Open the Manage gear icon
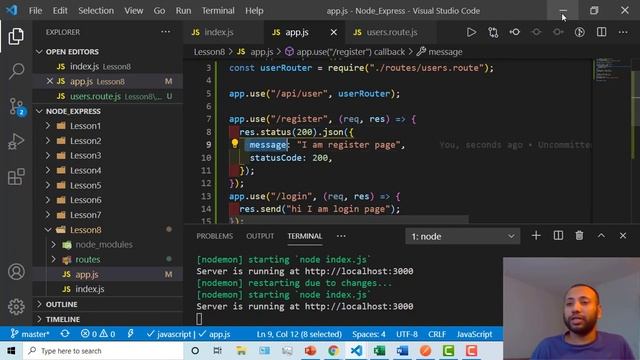This screenshot has width=640, height=360. (16, 307)
